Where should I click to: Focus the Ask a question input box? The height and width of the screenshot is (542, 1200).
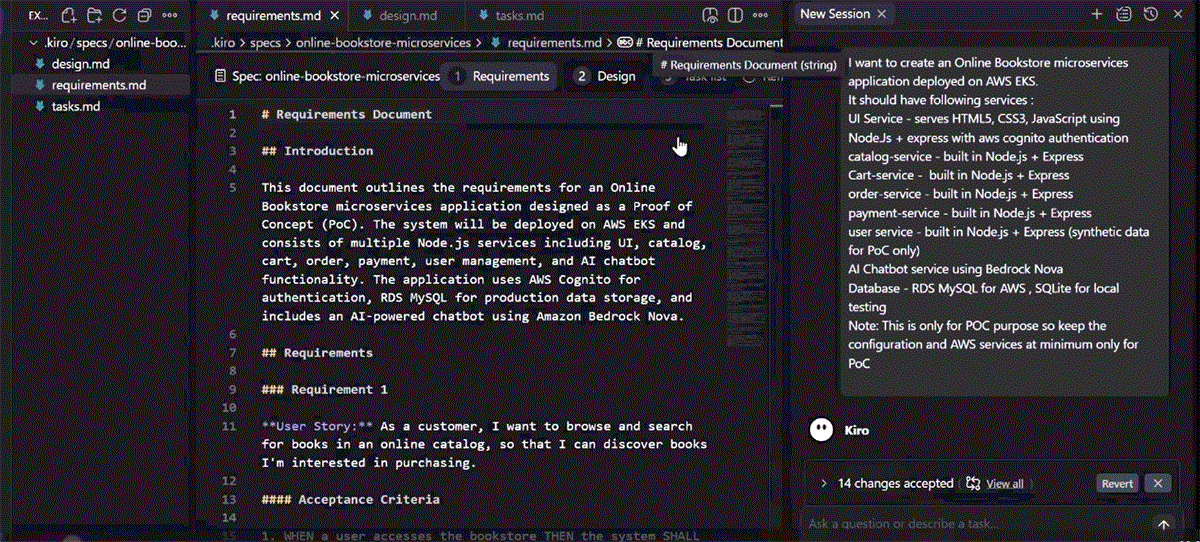pos(975,524)
